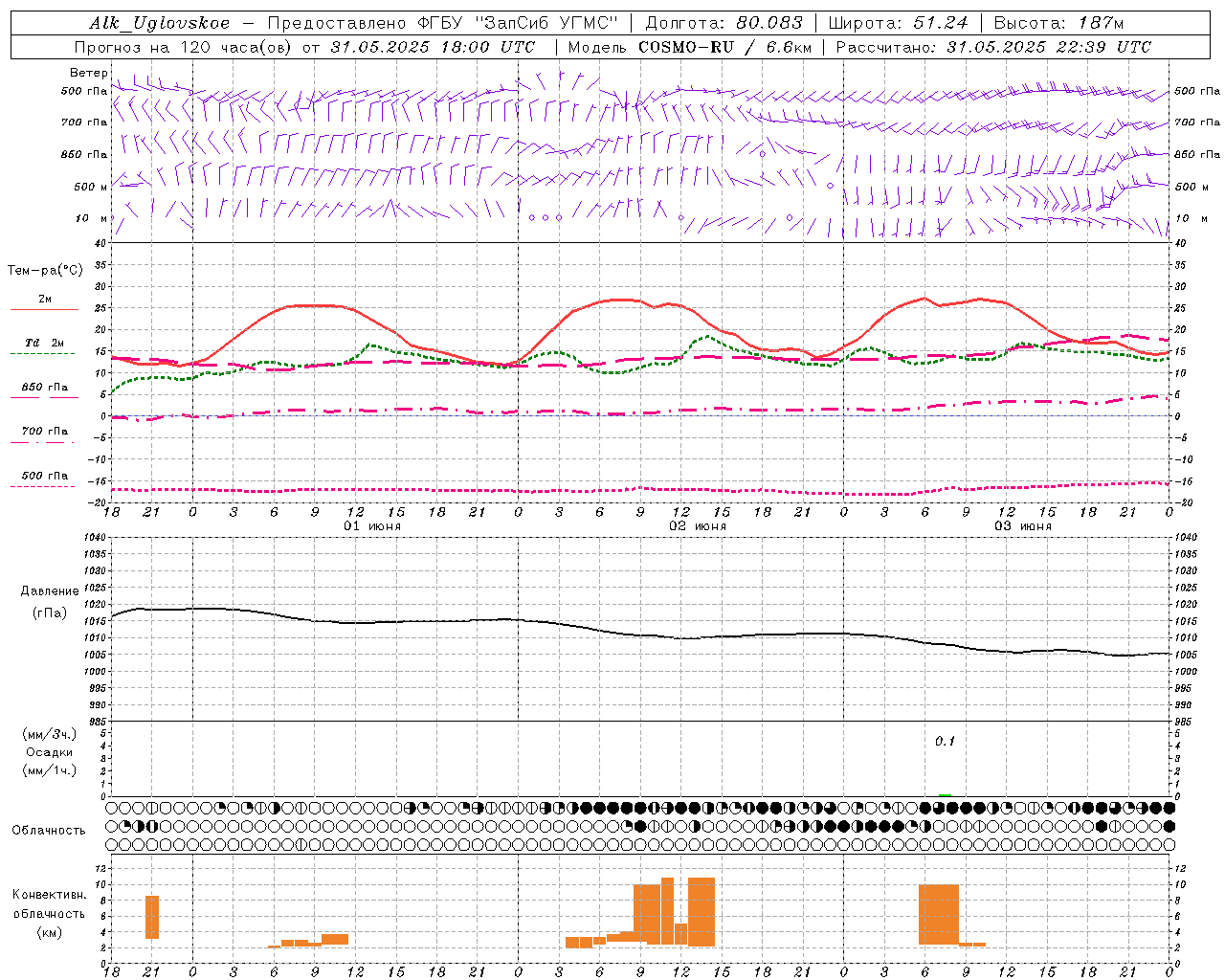Click the 01 июня date marker
The width and height of the screenshot is (1225, 980).
pyautogui.click(x=372, y=526)
